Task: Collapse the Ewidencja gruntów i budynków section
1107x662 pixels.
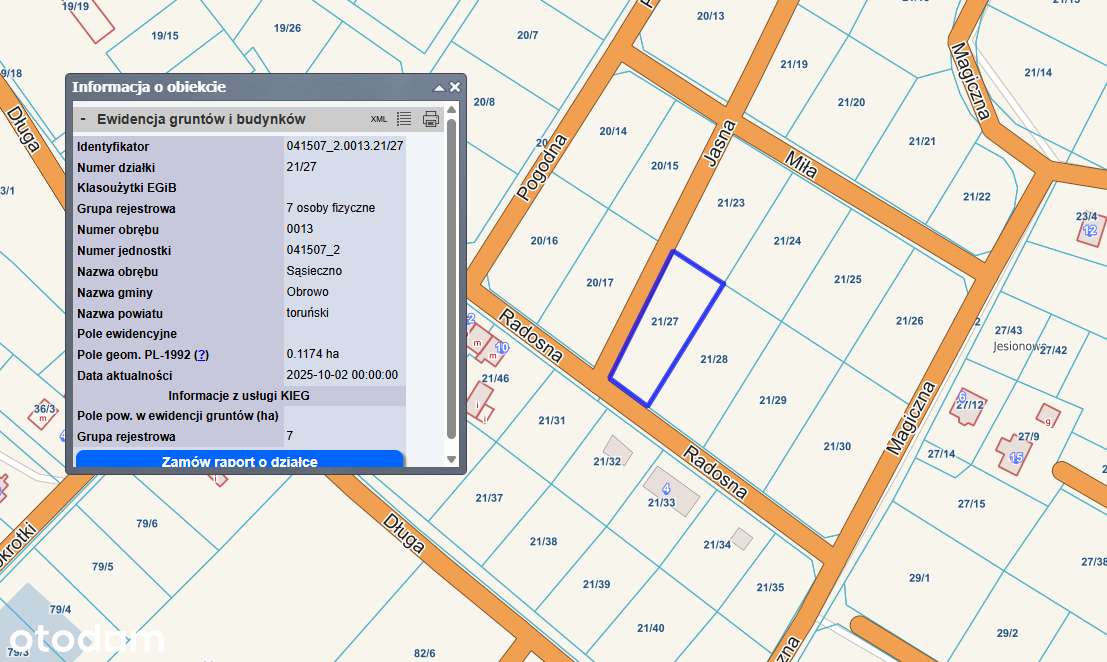Action: point(83,119)
